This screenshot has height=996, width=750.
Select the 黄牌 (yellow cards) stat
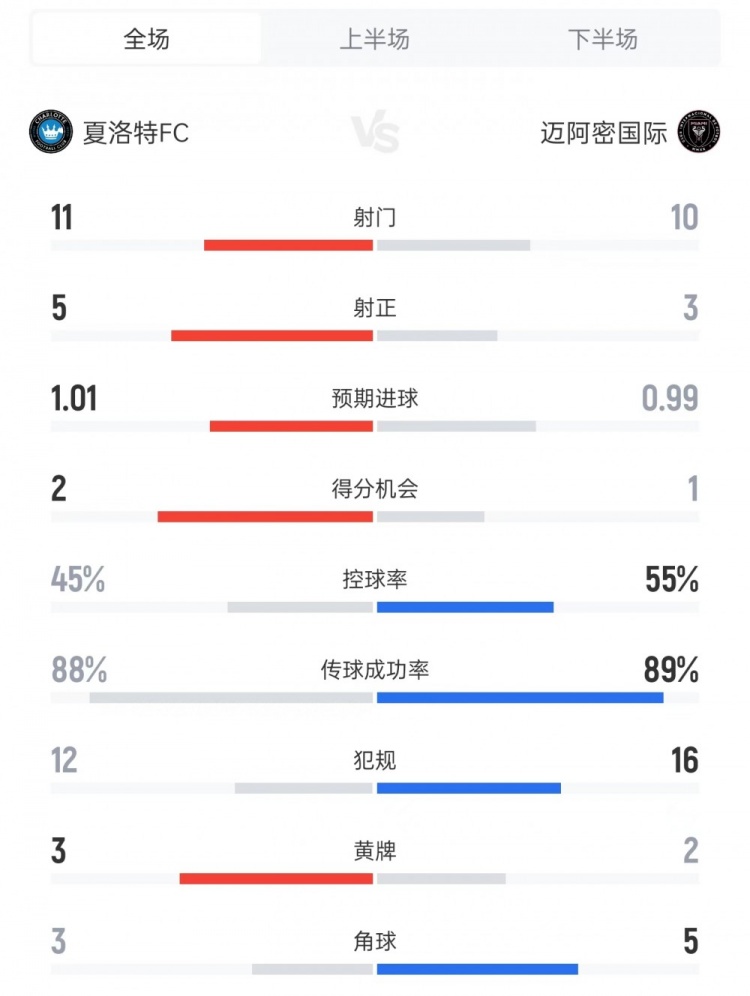[375, 850]
